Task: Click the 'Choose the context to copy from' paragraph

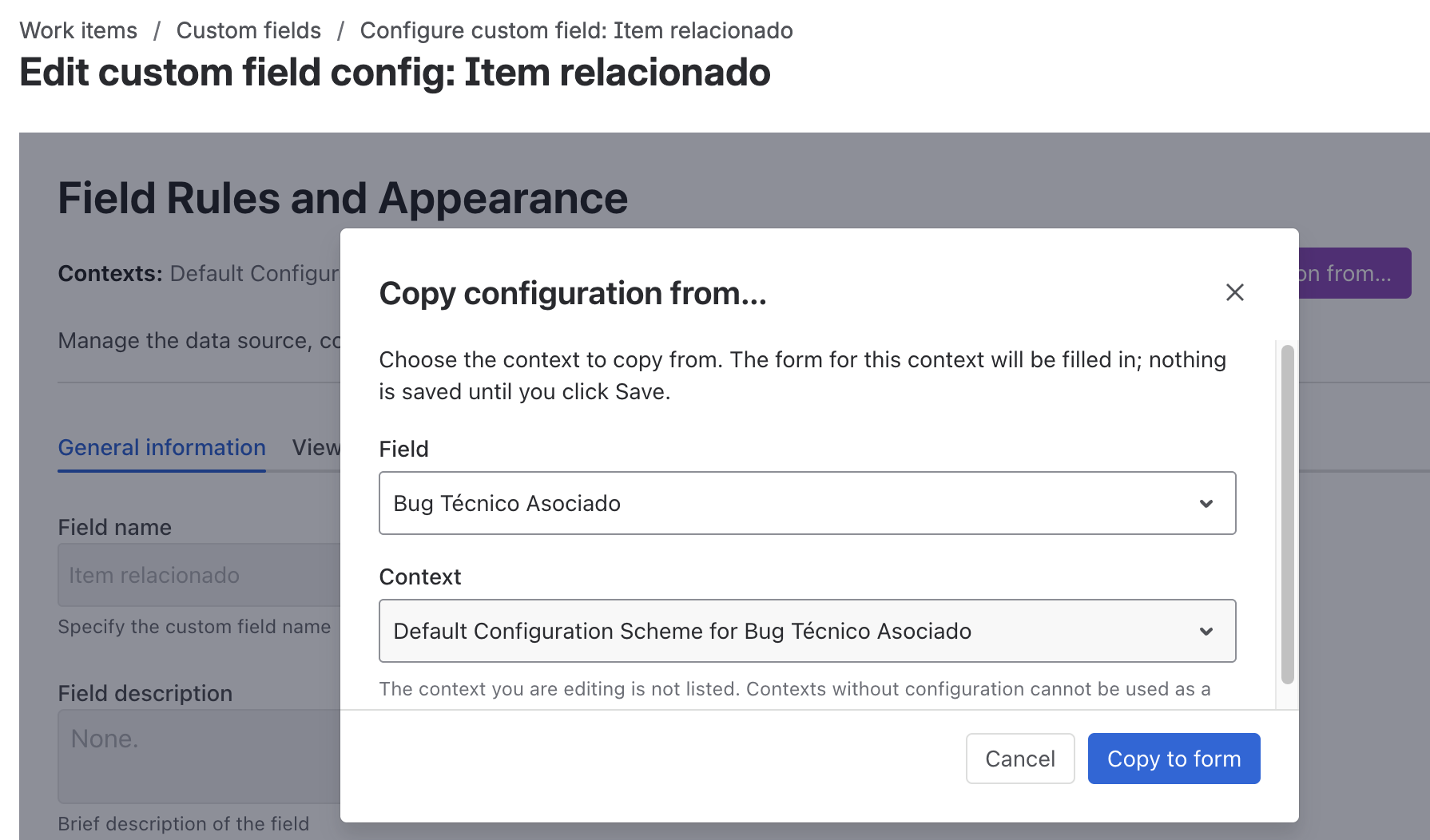Action: (803, 375)
